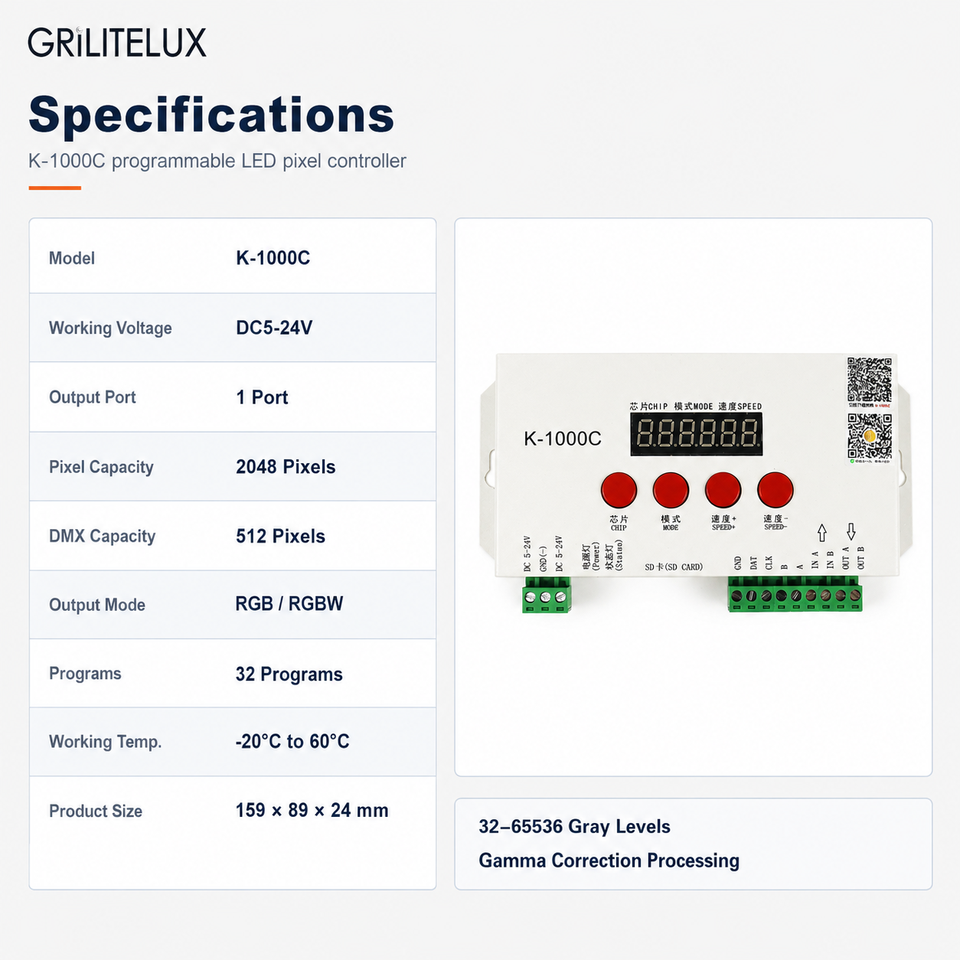The width and height of the screenshot is (960, 960).
Task: Select the Working Voltage DC5-24V row
Action: (233, 328)
